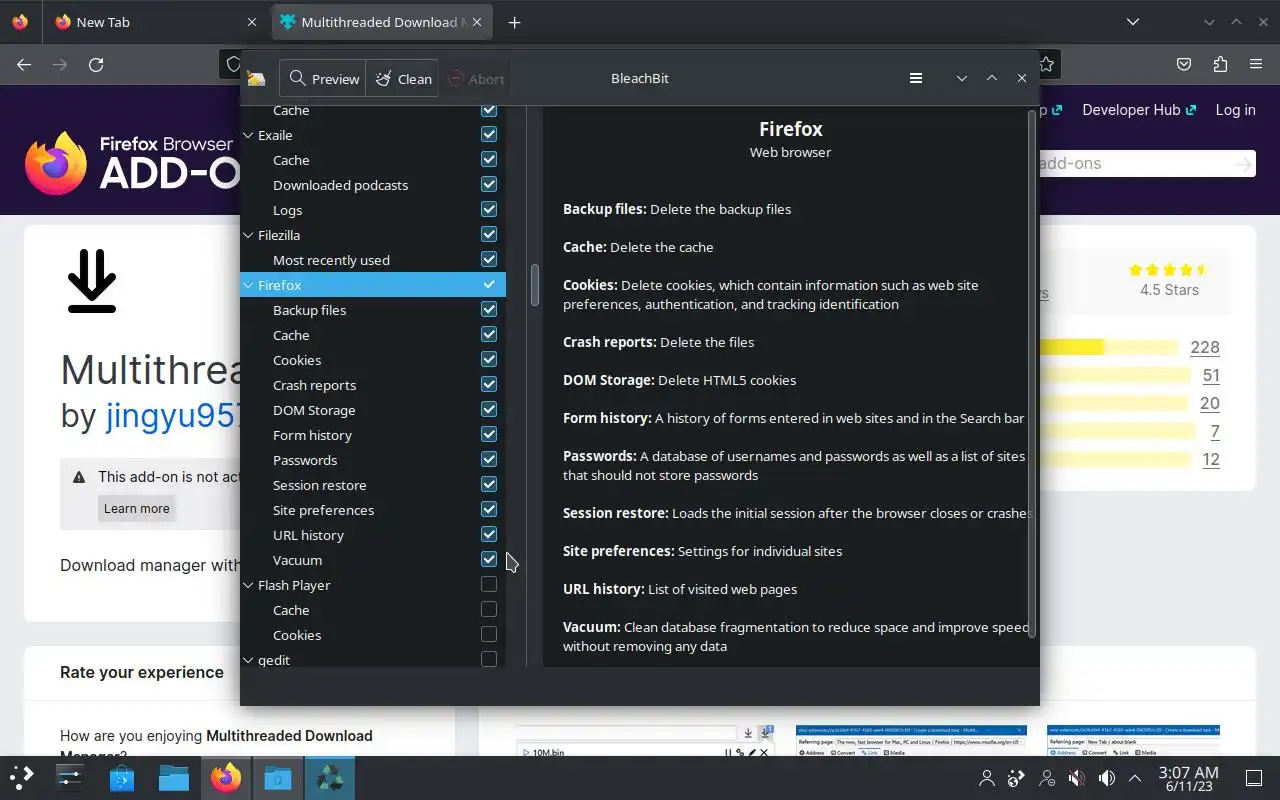Switch to Firefox in the taskbar
Viewport: 1280px width, 800px height.
coord(226,777)
